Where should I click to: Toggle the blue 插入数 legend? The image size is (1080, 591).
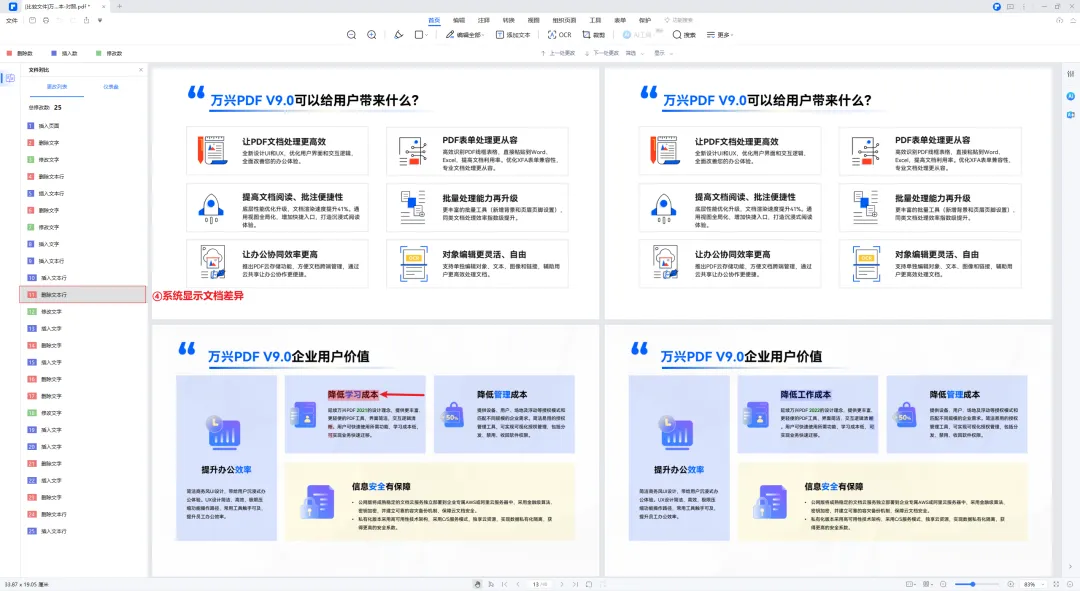pyautogui.click(x=64, y=53)
